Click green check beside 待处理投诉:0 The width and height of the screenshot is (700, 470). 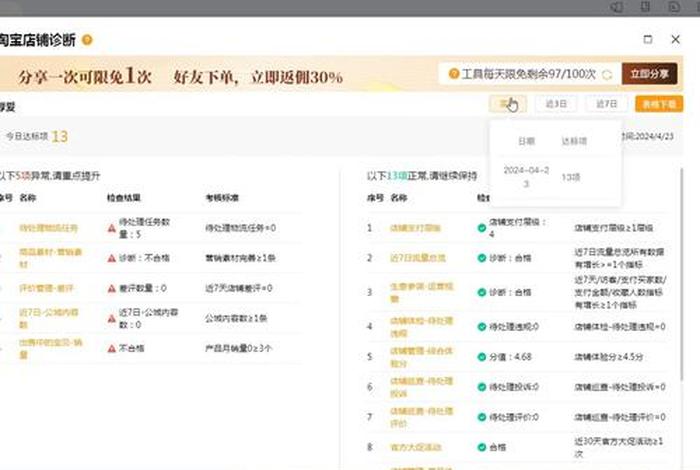click(x=482, y=387)
